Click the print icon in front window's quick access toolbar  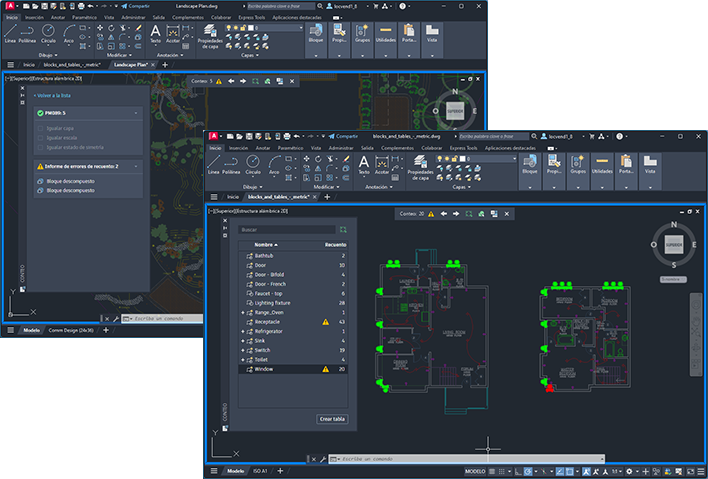tap(287, 136)
